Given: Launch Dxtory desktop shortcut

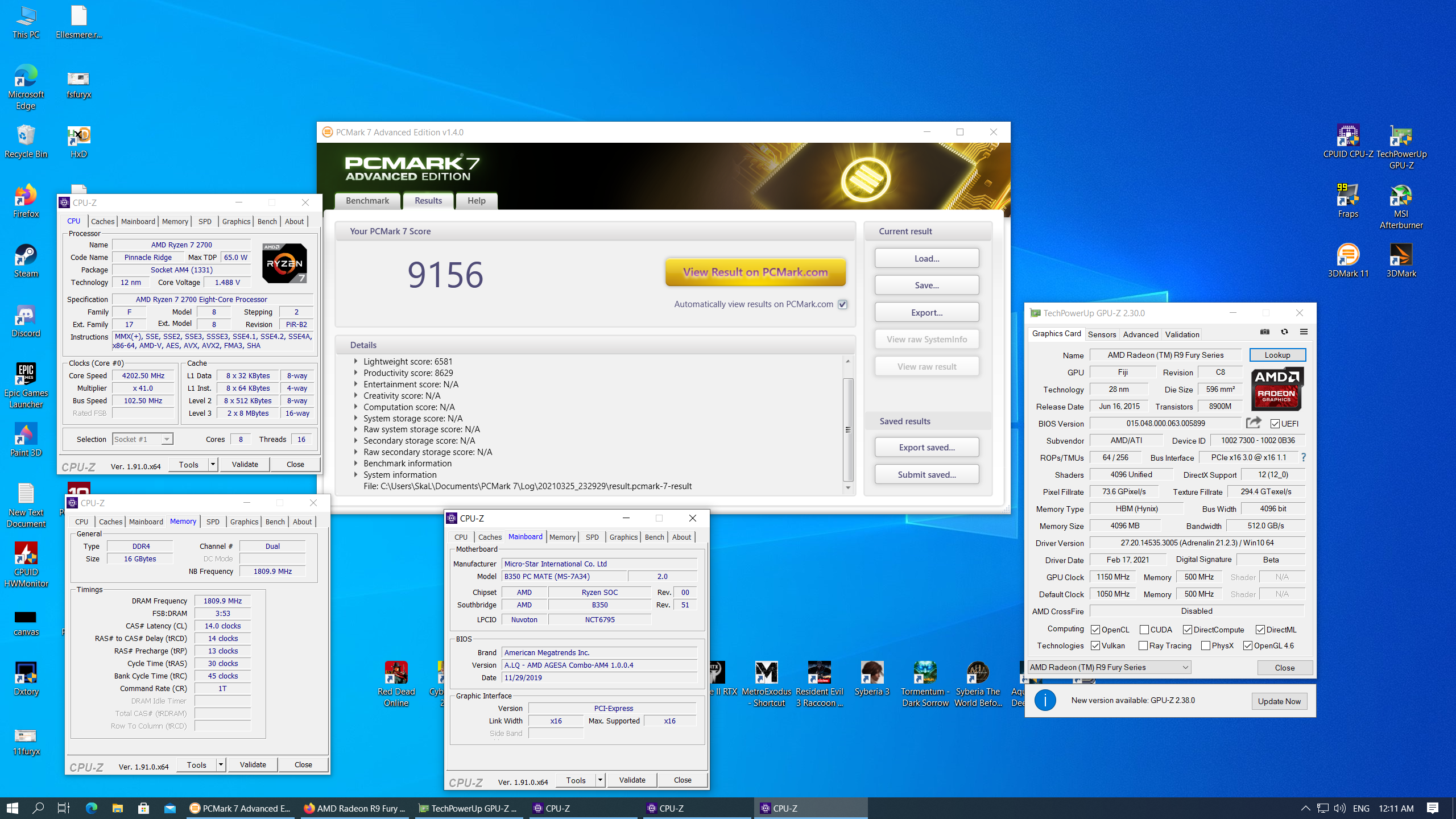Looking at the screenshot, I should coord(26,679).
